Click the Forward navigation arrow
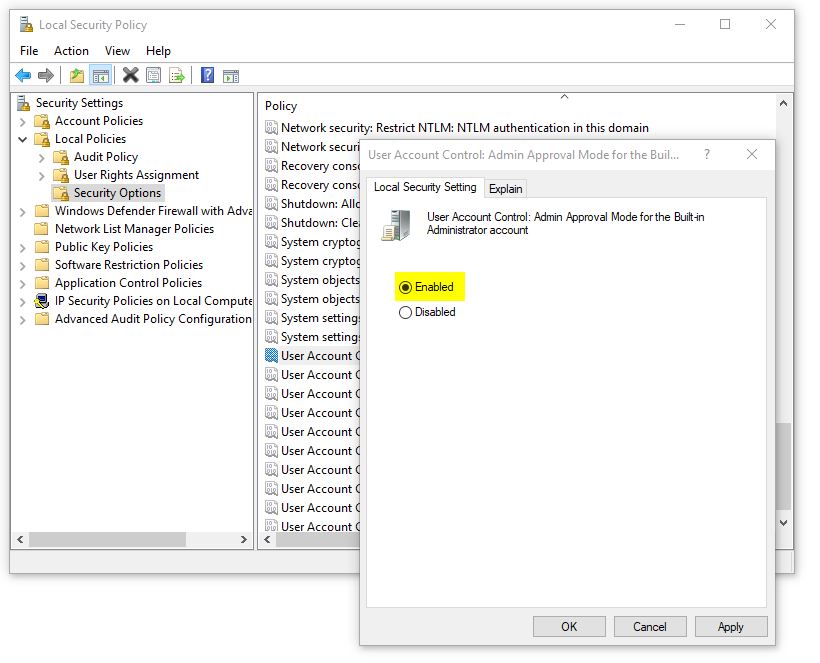The image size is (820, 663). tap(44, 75)
